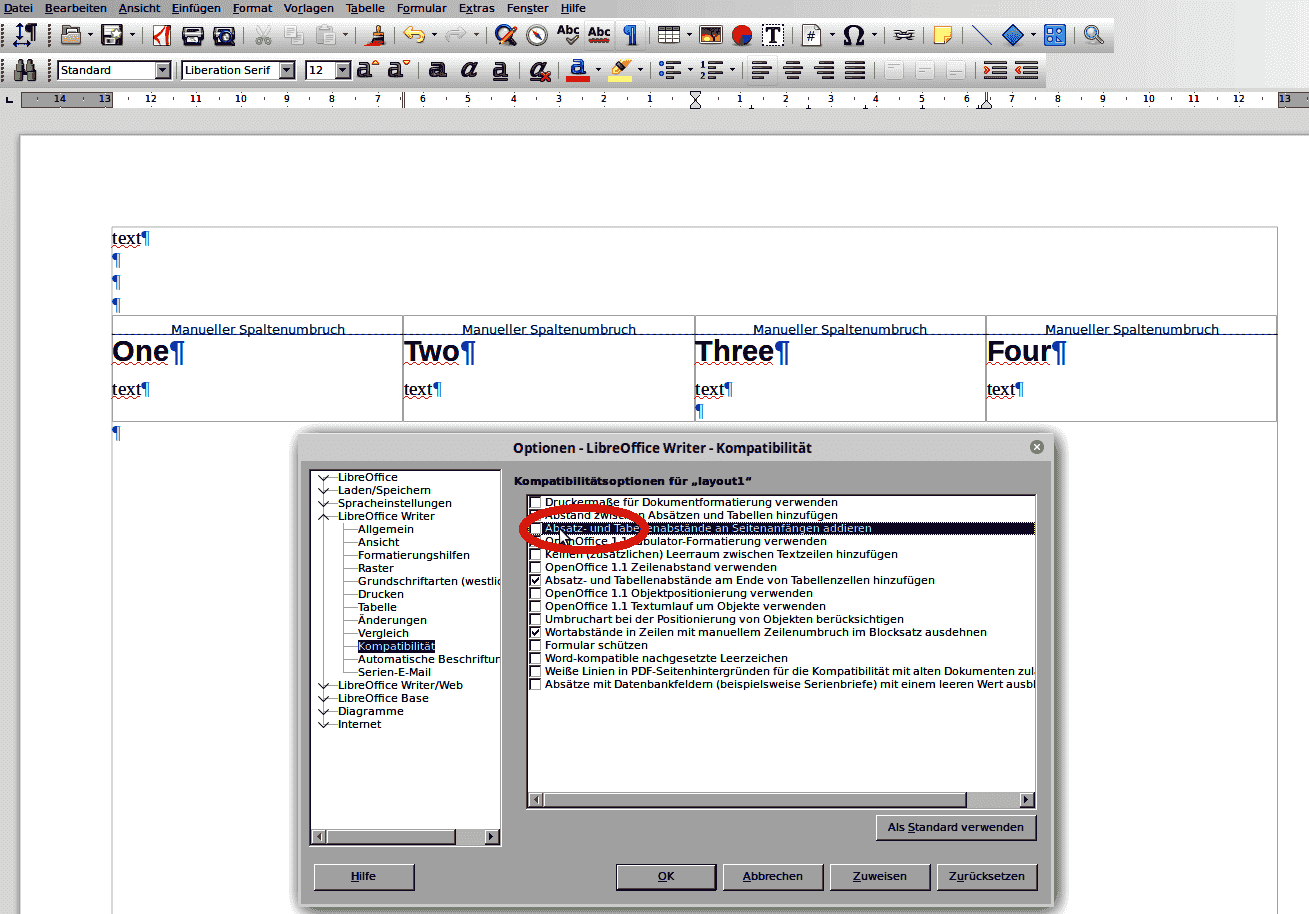Collapse the 'LibreOffice Writer' tree node
The height and width of the screenshot is (914, 1309).
coord(324,516)
